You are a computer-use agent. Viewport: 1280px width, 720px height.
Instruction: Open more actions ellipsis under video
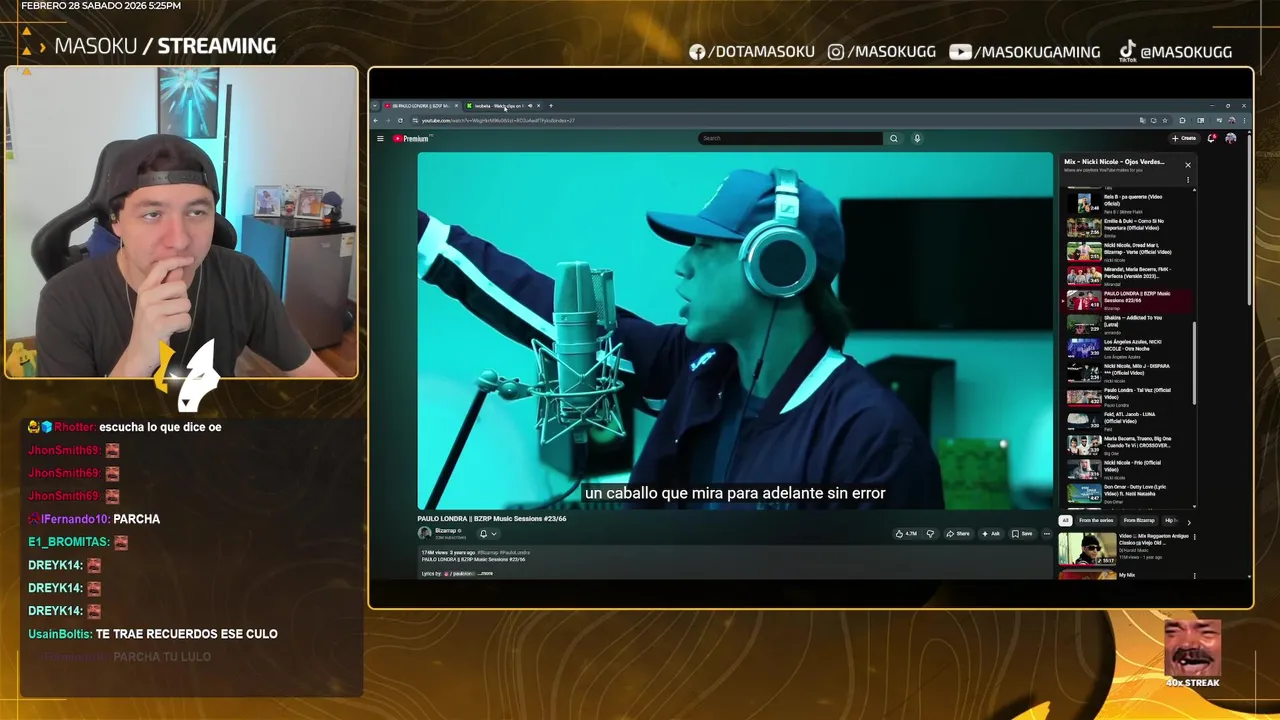point(1047,534)
